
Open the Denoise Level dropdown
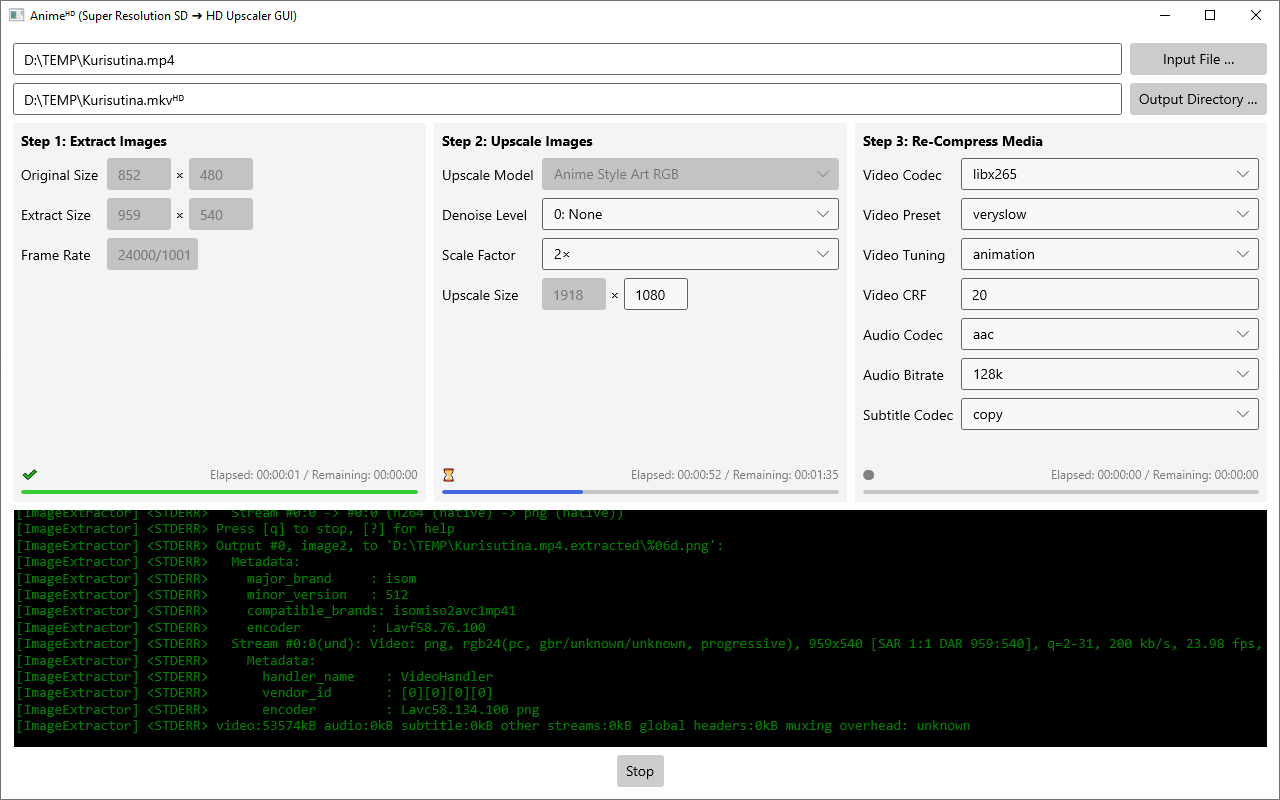click(690, 214)
